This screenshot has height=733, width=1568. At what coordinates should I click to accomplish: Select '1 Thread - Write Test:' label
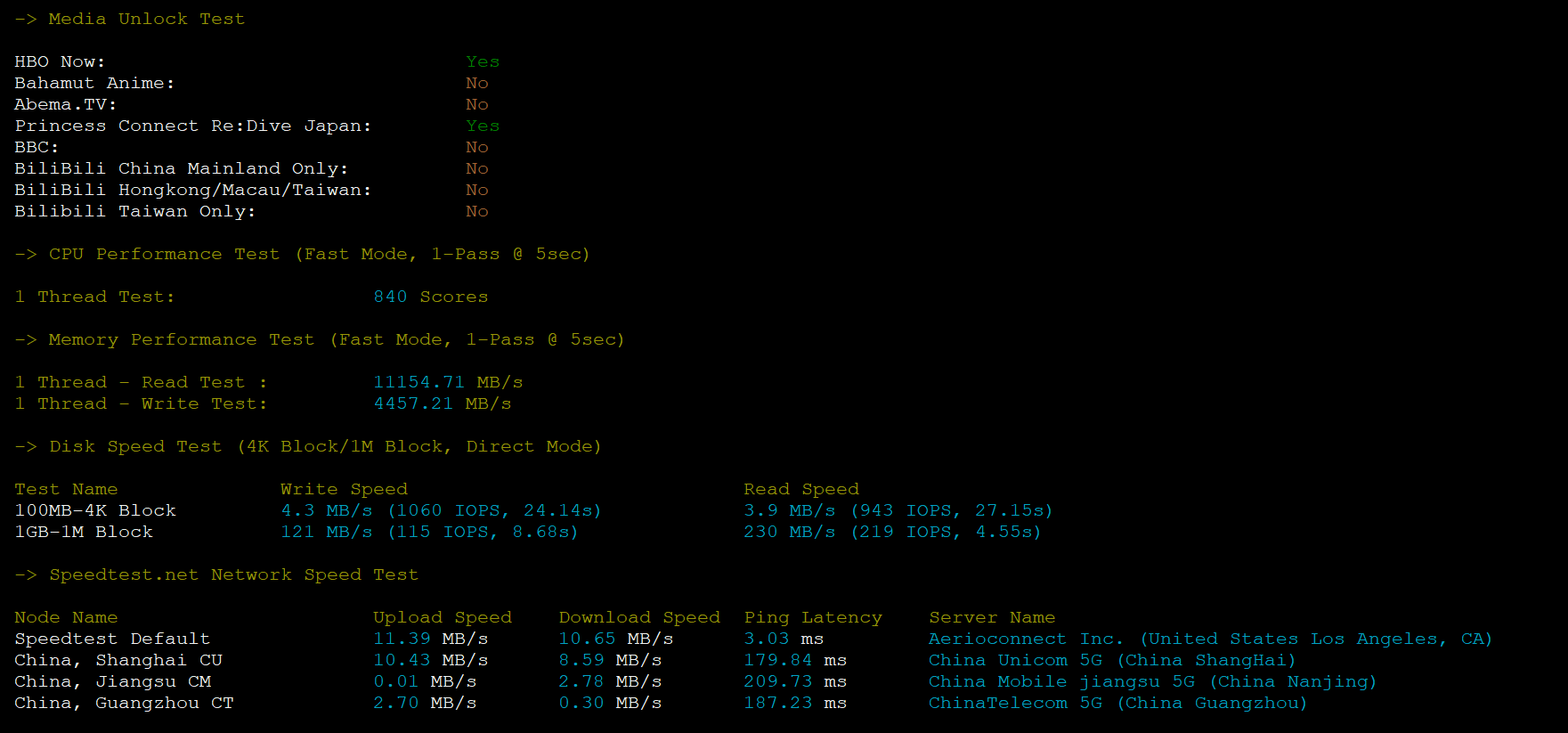[141, 403]
